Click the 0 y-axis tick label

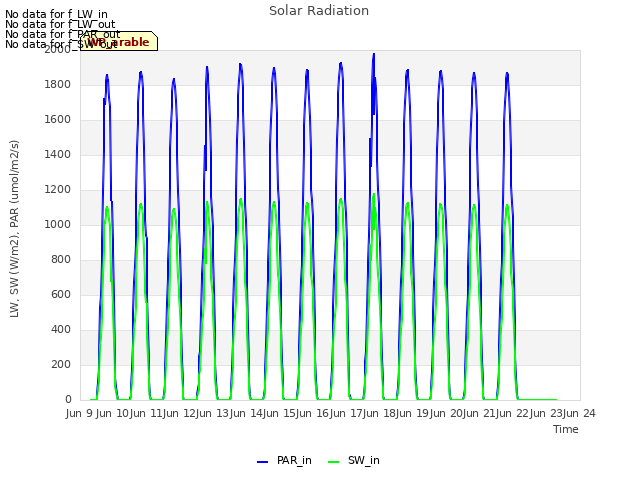tap(68, 400)
